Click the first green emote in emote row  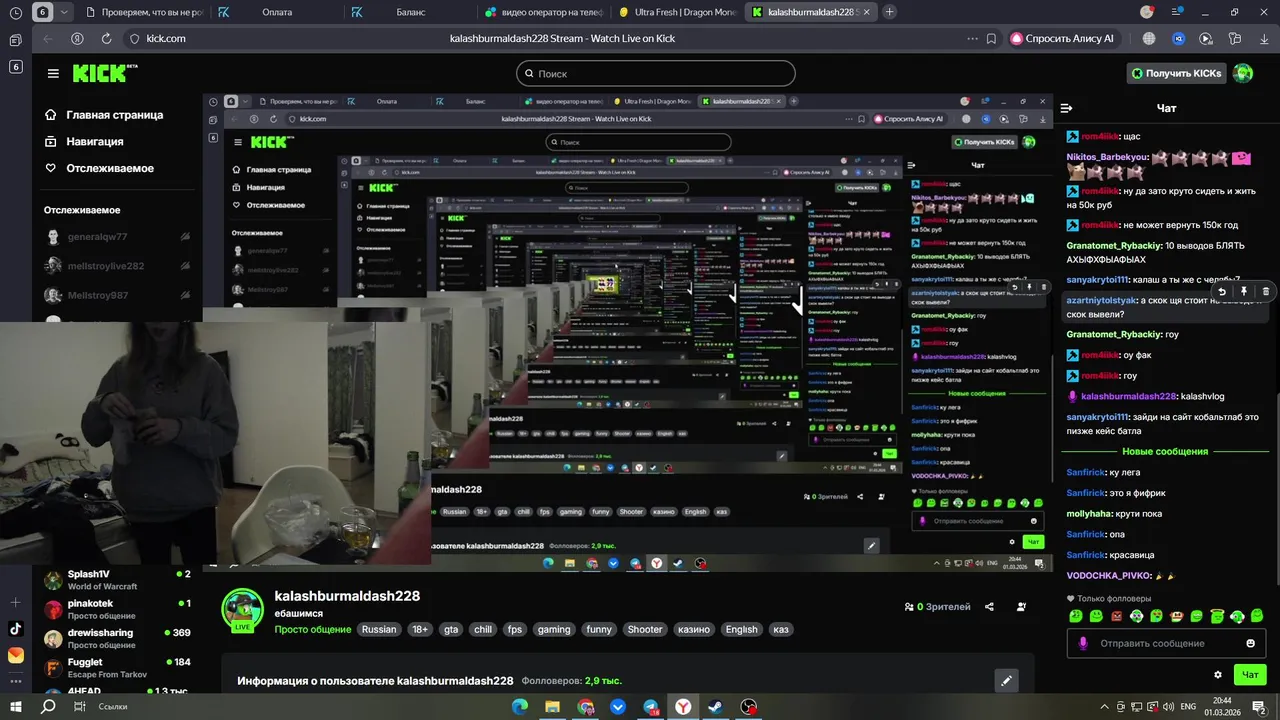1076,616
